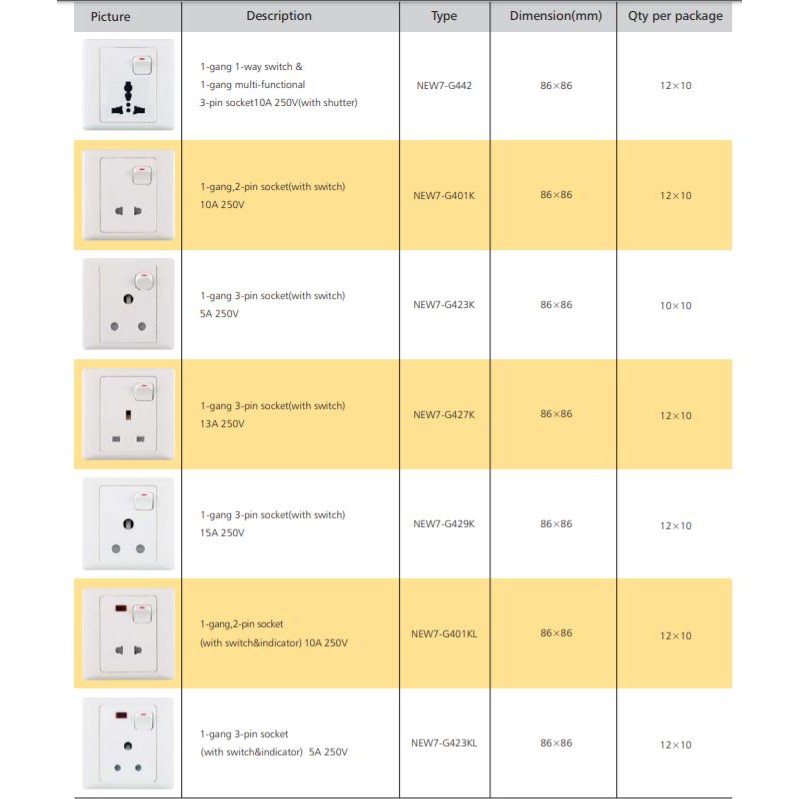Select the 15A socket NEW7-G429K thumbnail
The image size is (799, 799).
point(128,524)
